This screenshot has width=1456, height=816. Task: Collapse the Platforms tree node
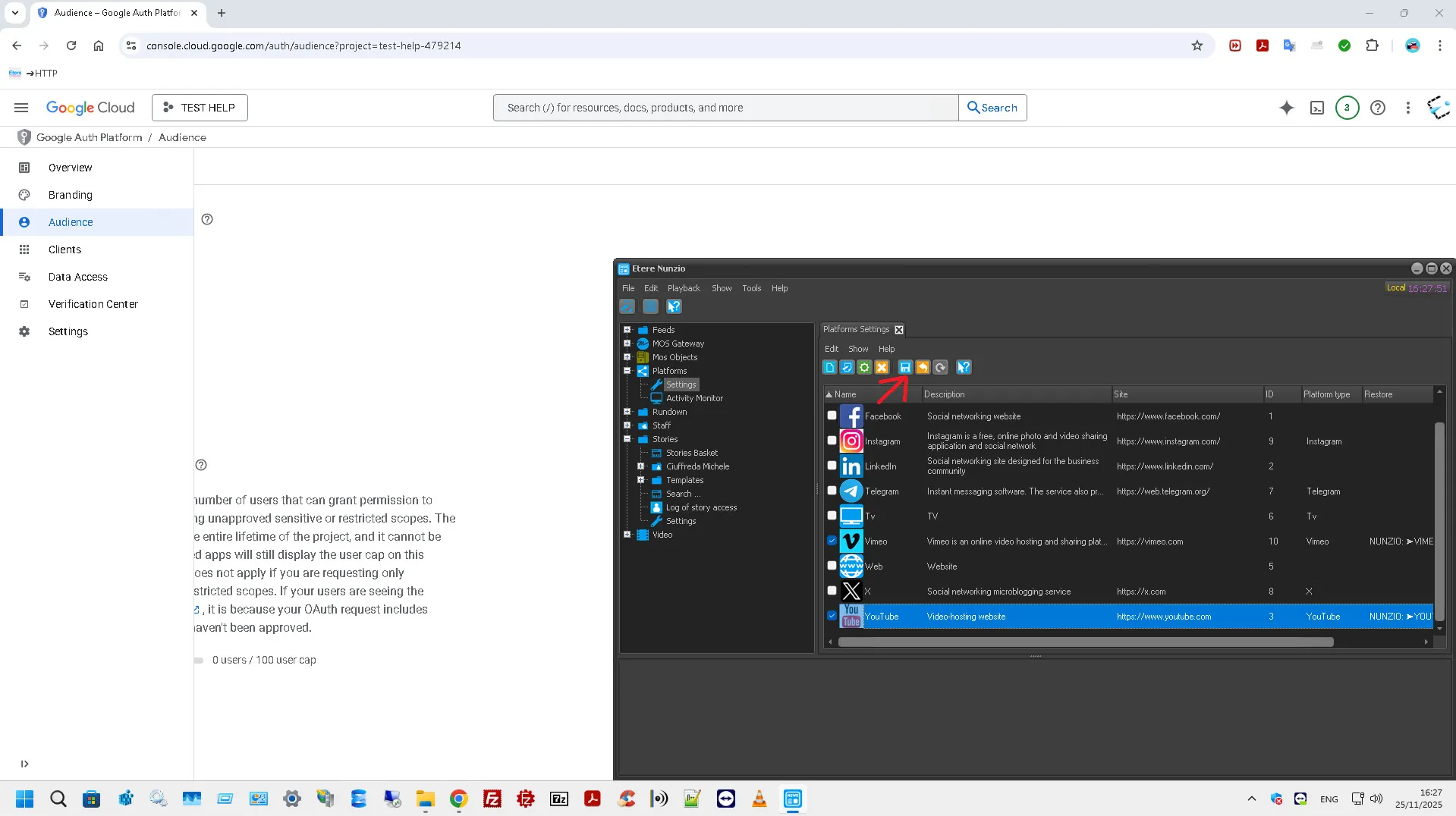click(x=627, y=371)
